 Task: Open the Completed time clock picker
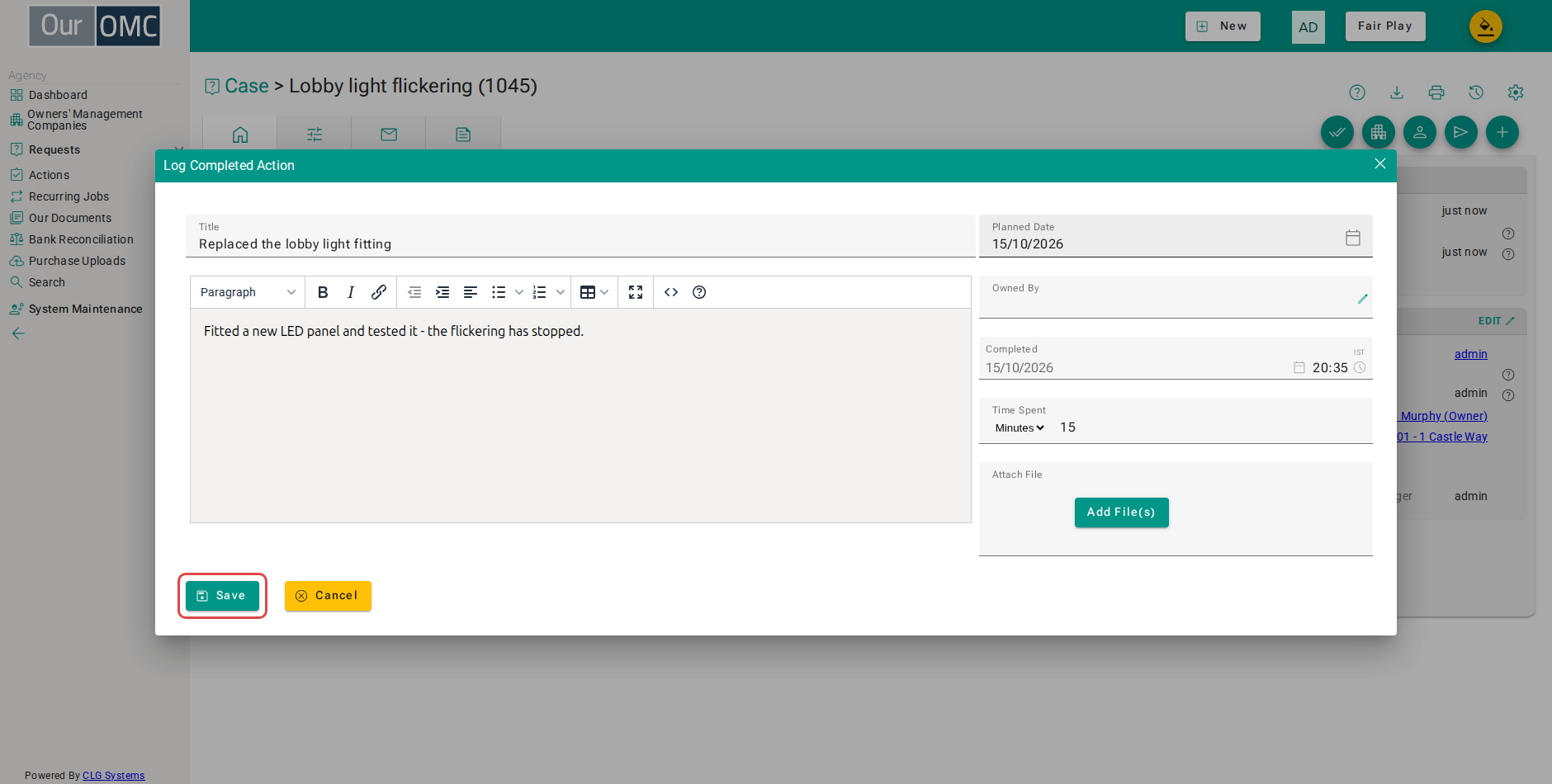[1360, 367]
